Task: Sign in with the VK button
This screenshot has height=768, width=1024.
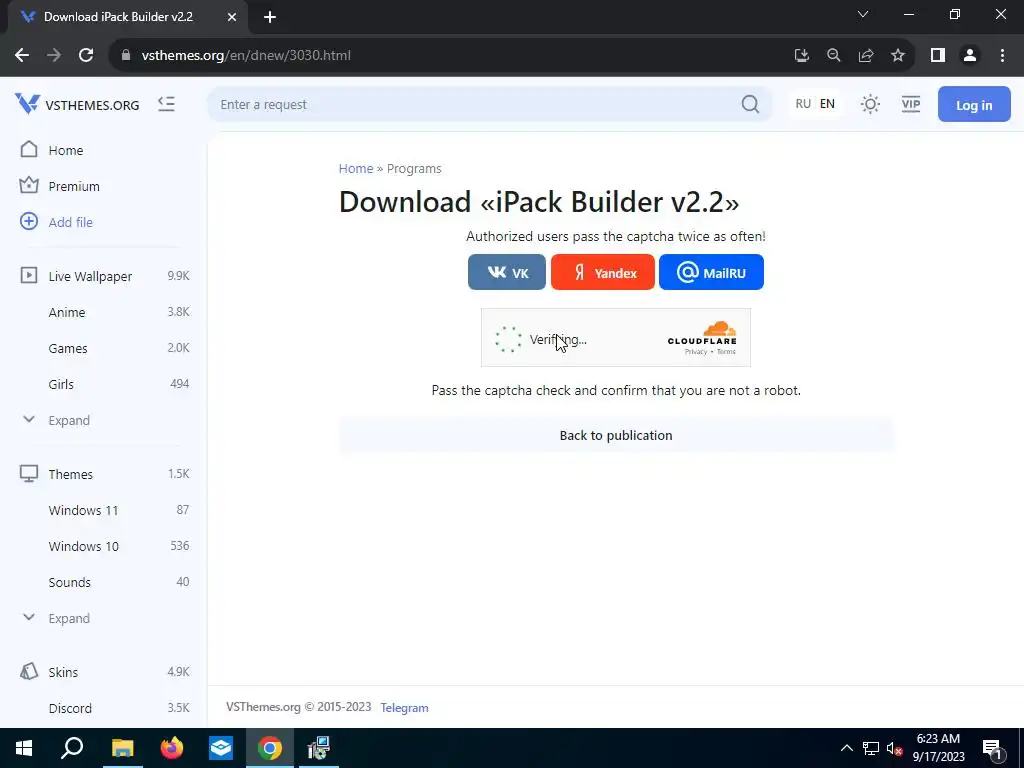Action: [x=507, y=272]
